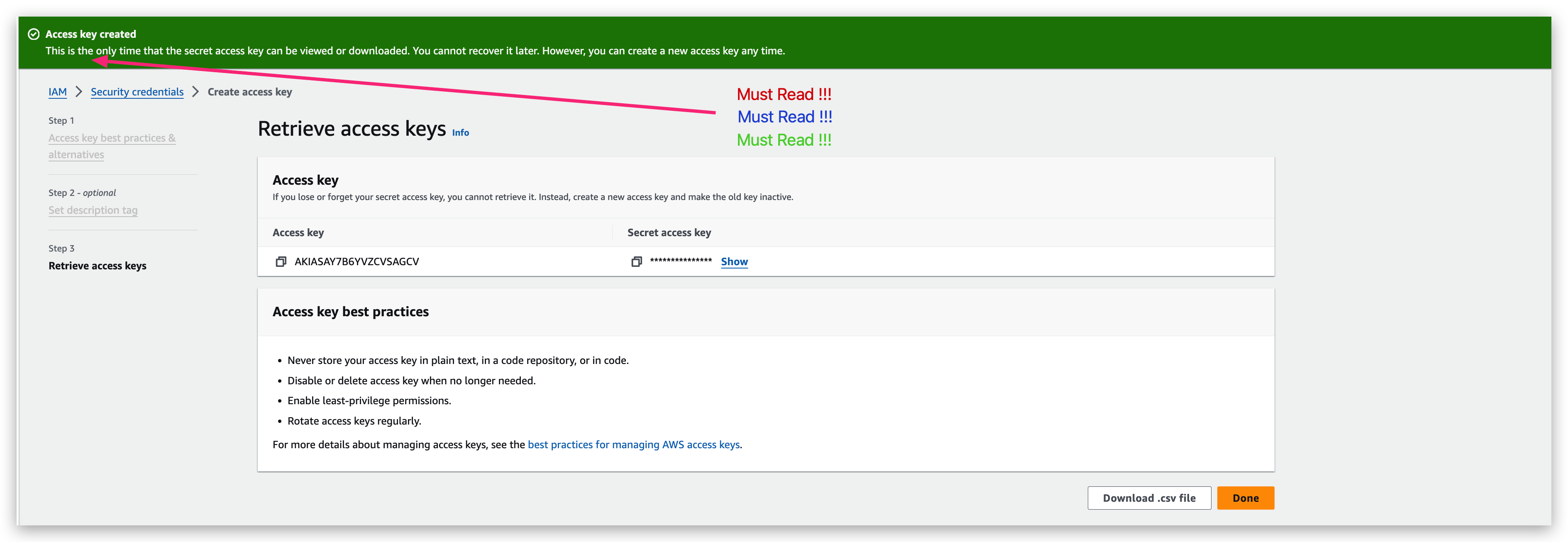The image size is (1568, 542).
Task: Click the Access key column header
Action: click(x=298, y=232)
